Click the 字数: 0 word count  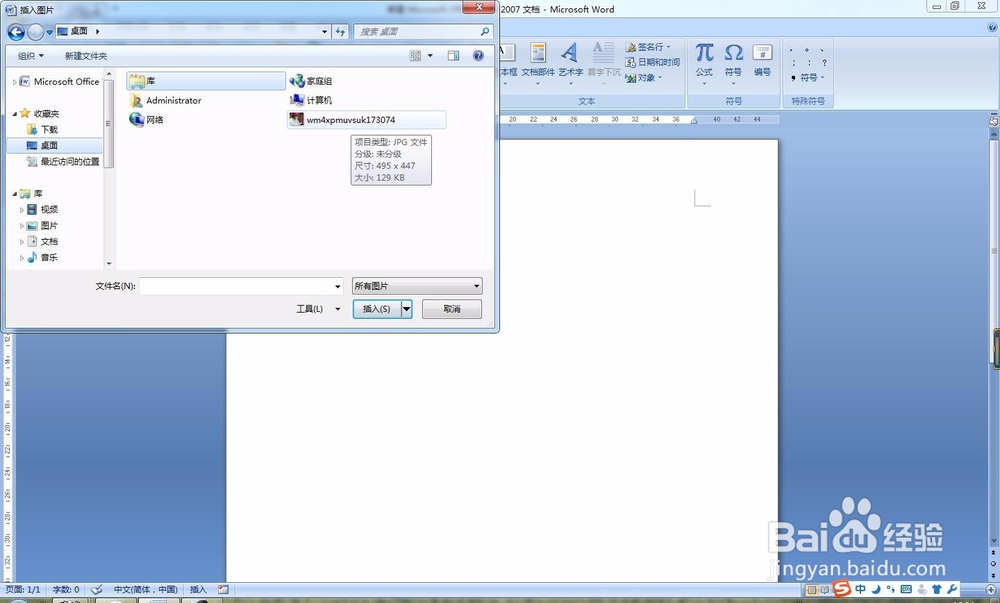66,590
